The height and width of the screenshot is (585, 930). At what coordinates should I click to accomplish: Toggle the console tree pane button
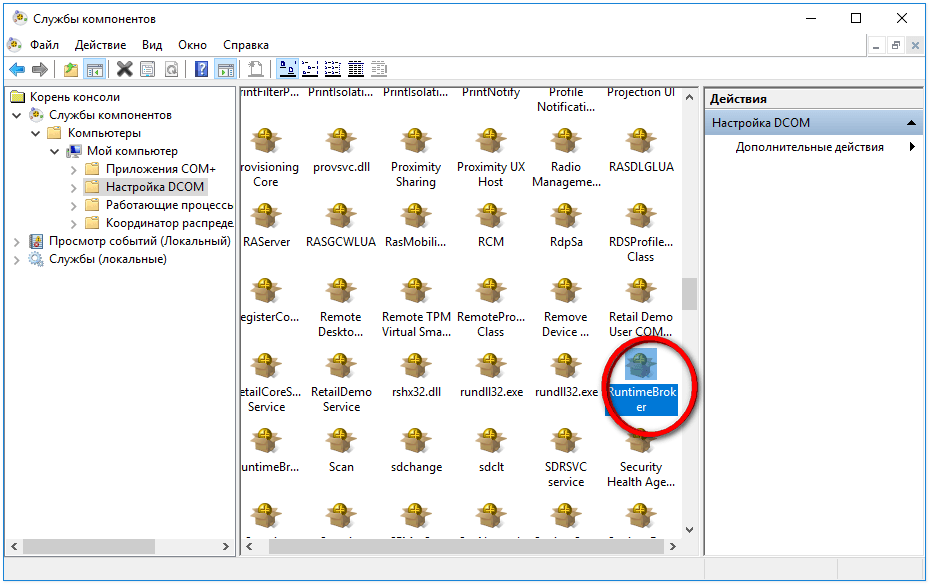[95, 69]
